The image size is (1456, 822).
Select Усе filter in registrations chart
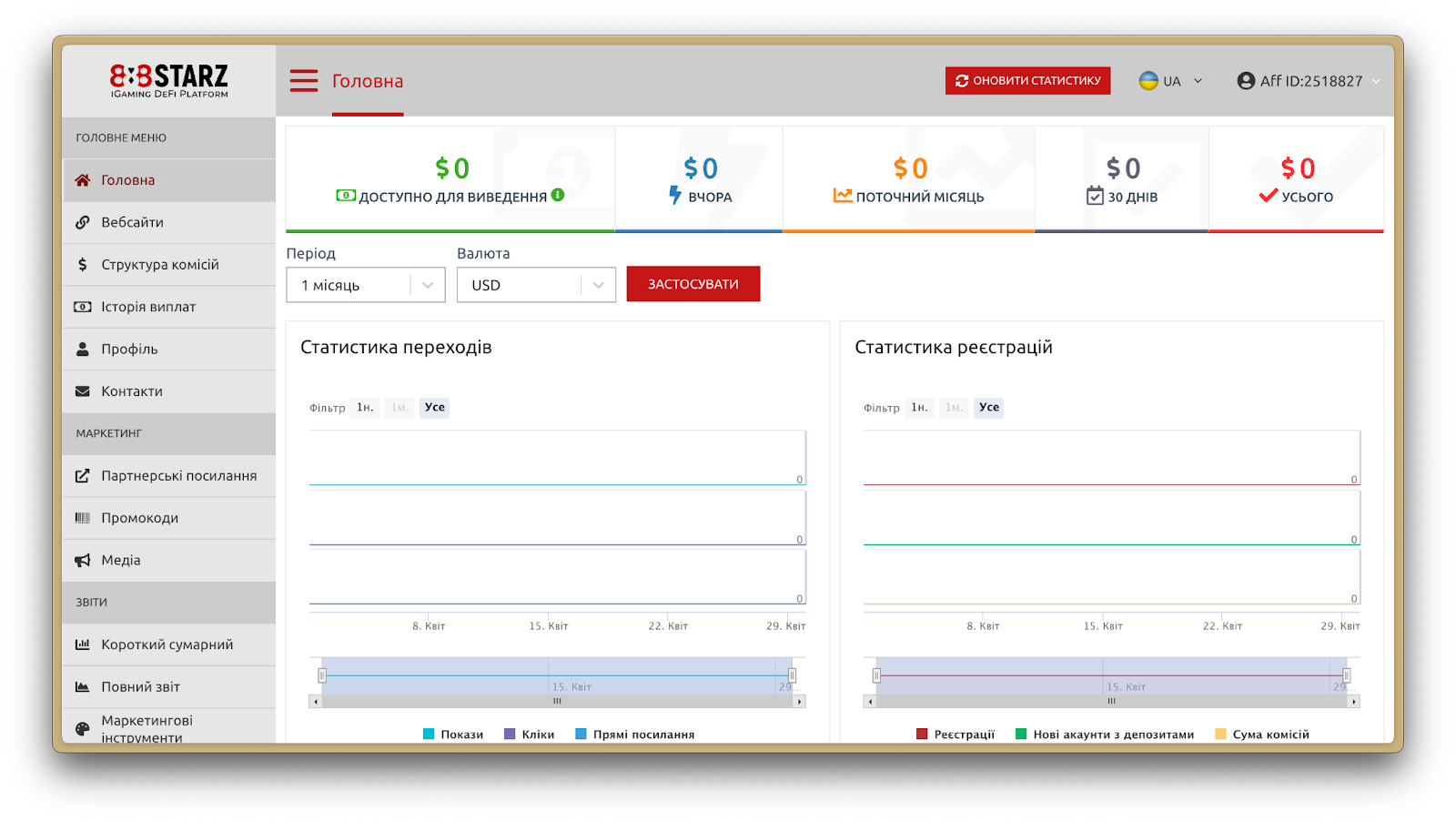[989, 407]
